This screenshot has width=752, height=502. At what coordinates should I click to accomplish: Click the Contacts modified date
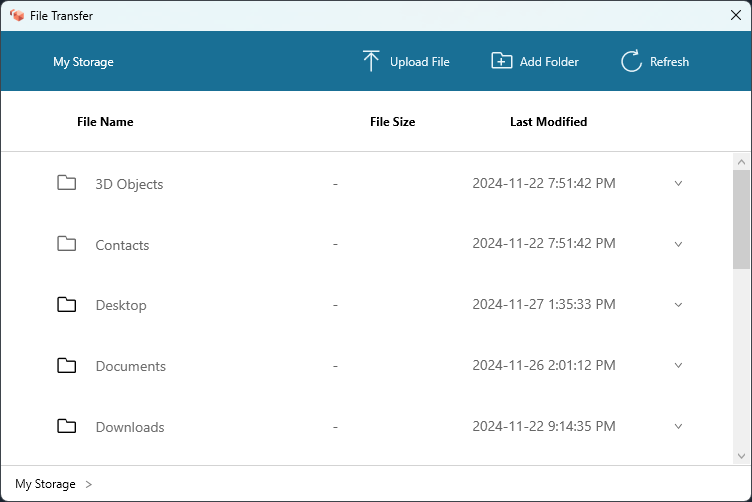pyautogui.click(x=544, y=243)
